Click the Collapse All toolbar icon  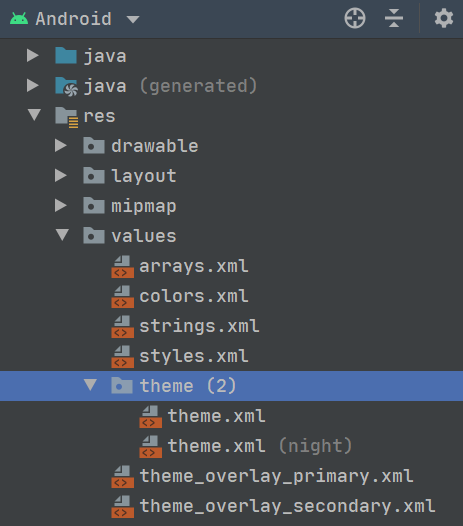pos(394,18)
